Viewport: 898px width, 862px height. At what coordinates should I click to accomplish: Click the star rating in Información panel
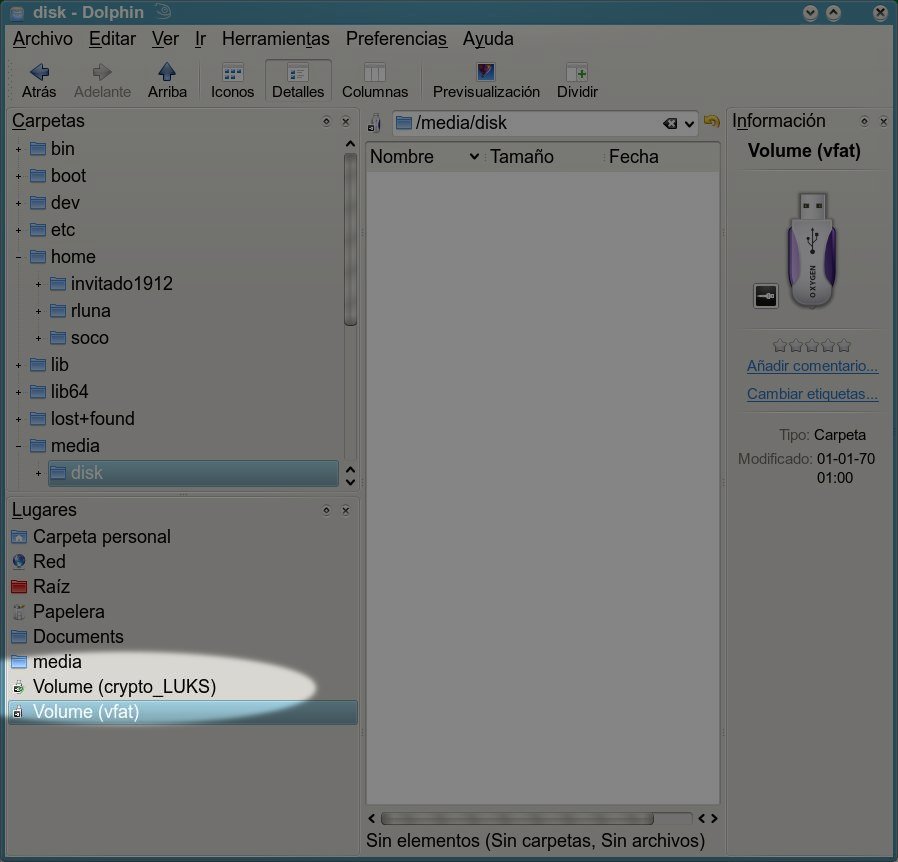click(812, 345)
